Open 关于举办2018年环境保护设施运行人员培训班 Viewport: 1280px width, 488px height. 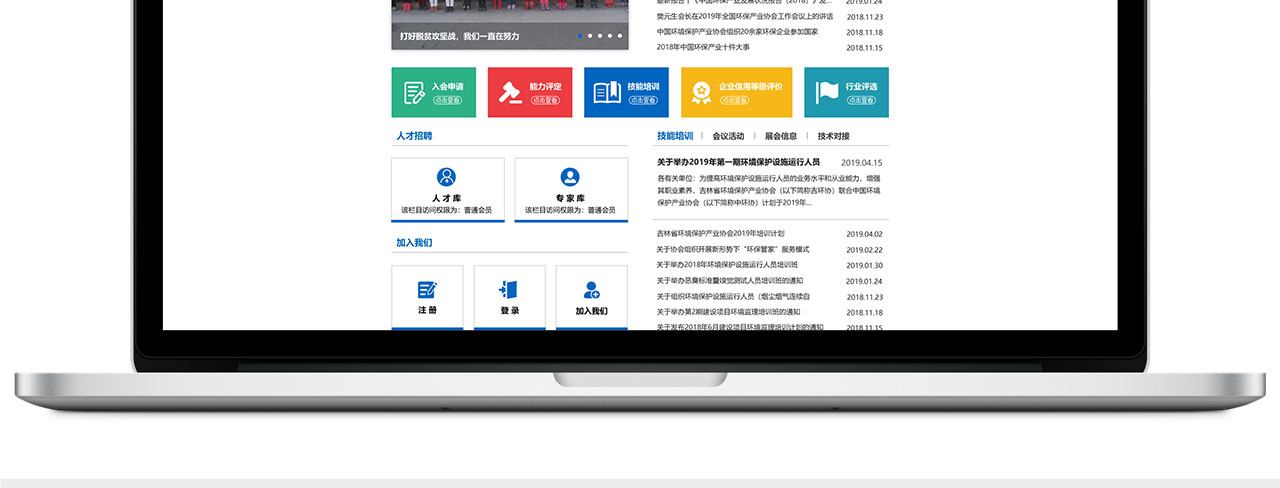(x=727, y=265)
